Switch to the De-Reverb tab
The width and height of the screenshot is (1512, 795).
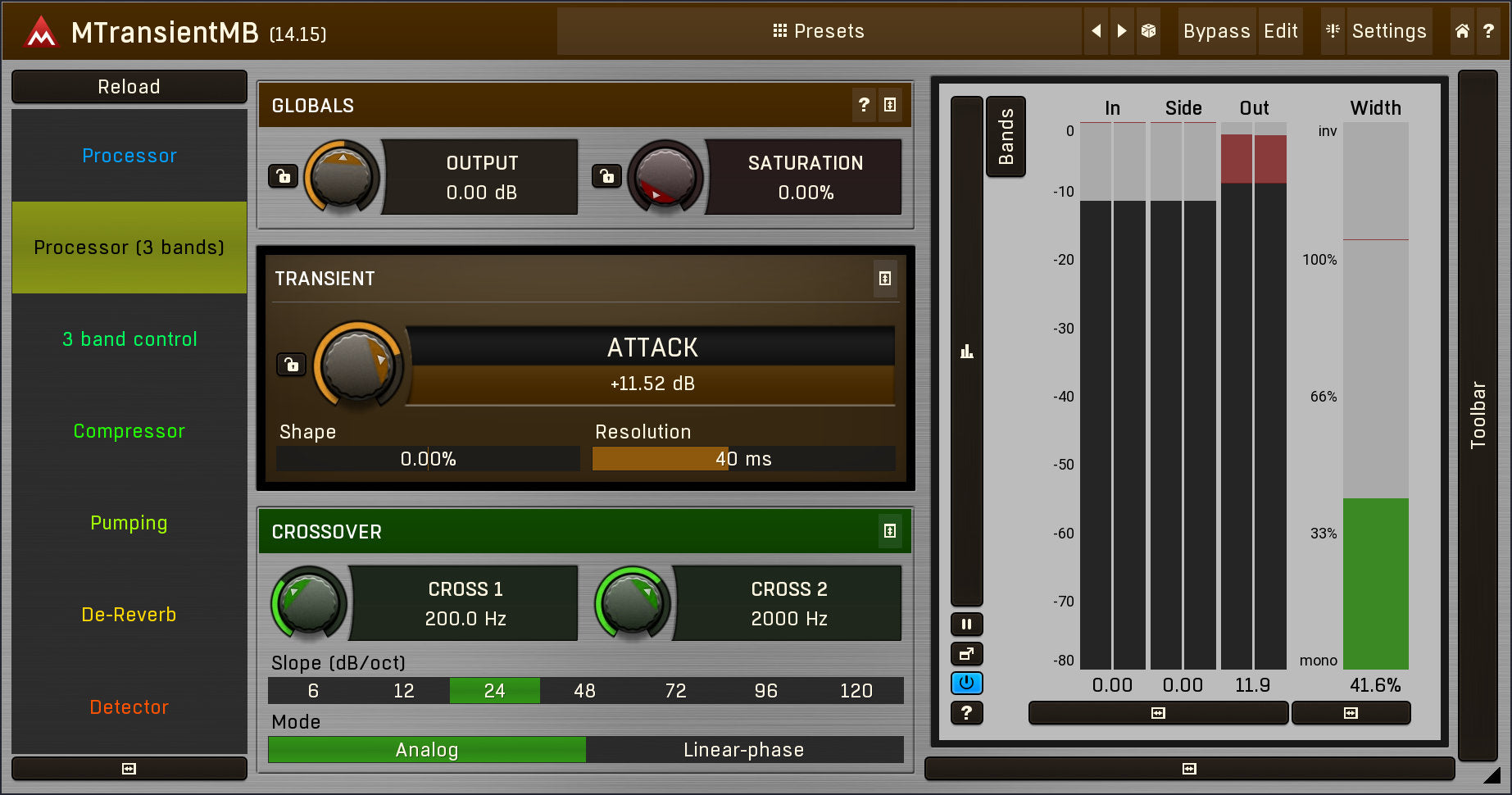click(129, 615)
